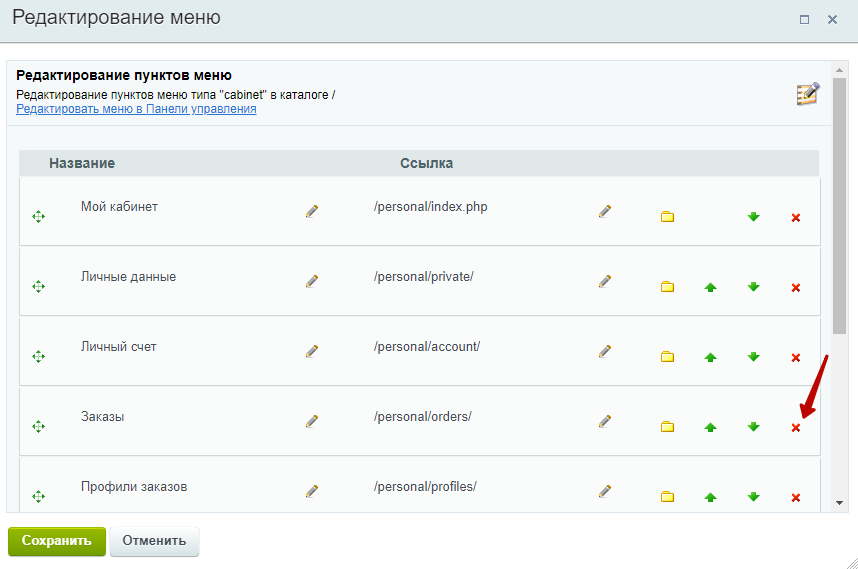Open extended menu editor notepad icon

[808, 94]
